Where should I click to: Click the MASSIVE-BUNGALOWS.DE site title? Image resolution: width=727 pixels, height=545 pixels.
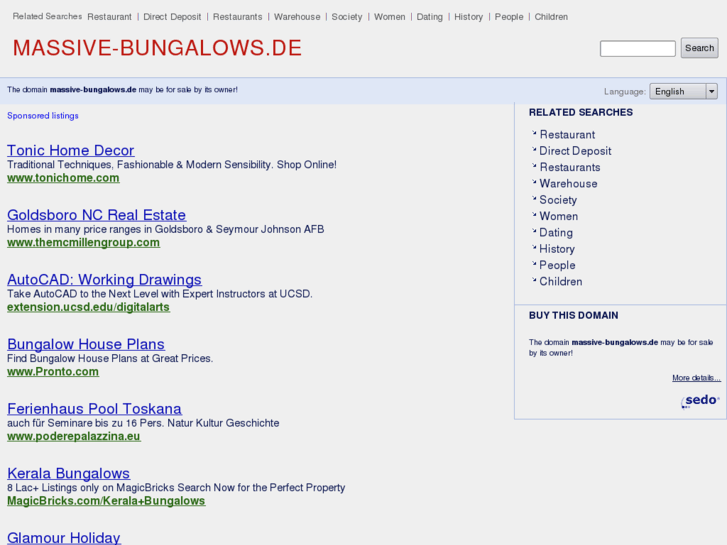click(x=157, y=48)
